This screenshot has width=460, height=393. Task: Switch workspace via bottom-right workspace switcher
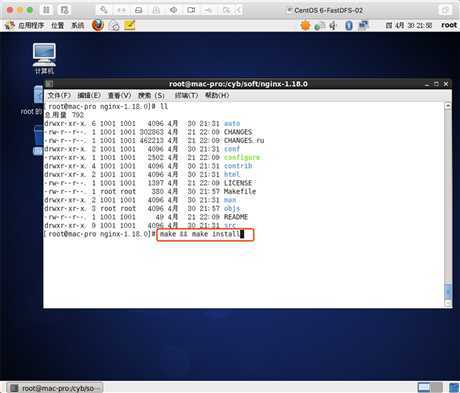430,387
